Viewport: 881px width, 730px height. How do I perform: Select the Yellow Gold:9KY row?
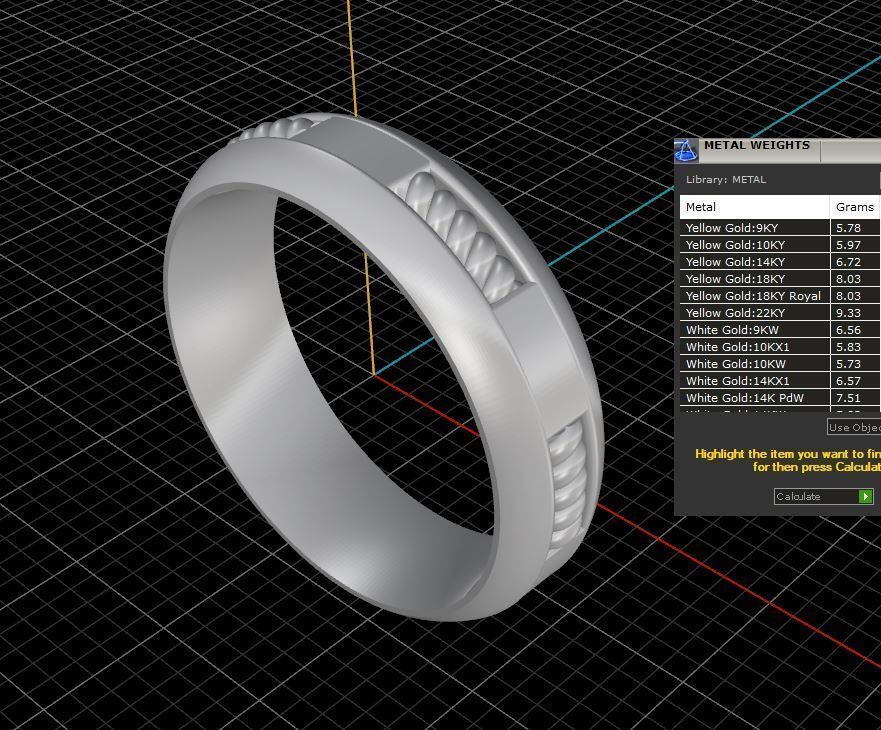[780, 228]
